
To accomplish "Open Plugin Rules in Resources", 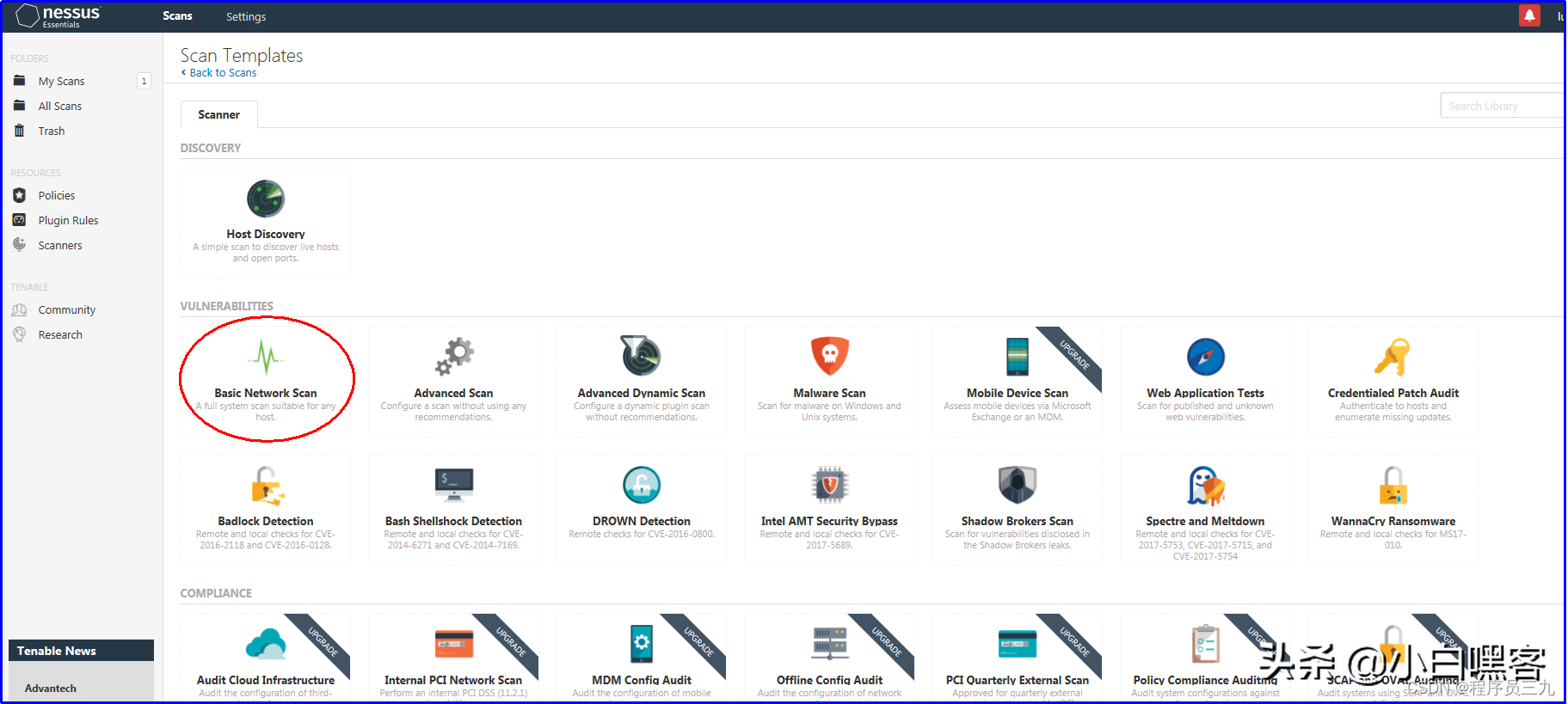I will pyautogui.click(x=68, y=220).
